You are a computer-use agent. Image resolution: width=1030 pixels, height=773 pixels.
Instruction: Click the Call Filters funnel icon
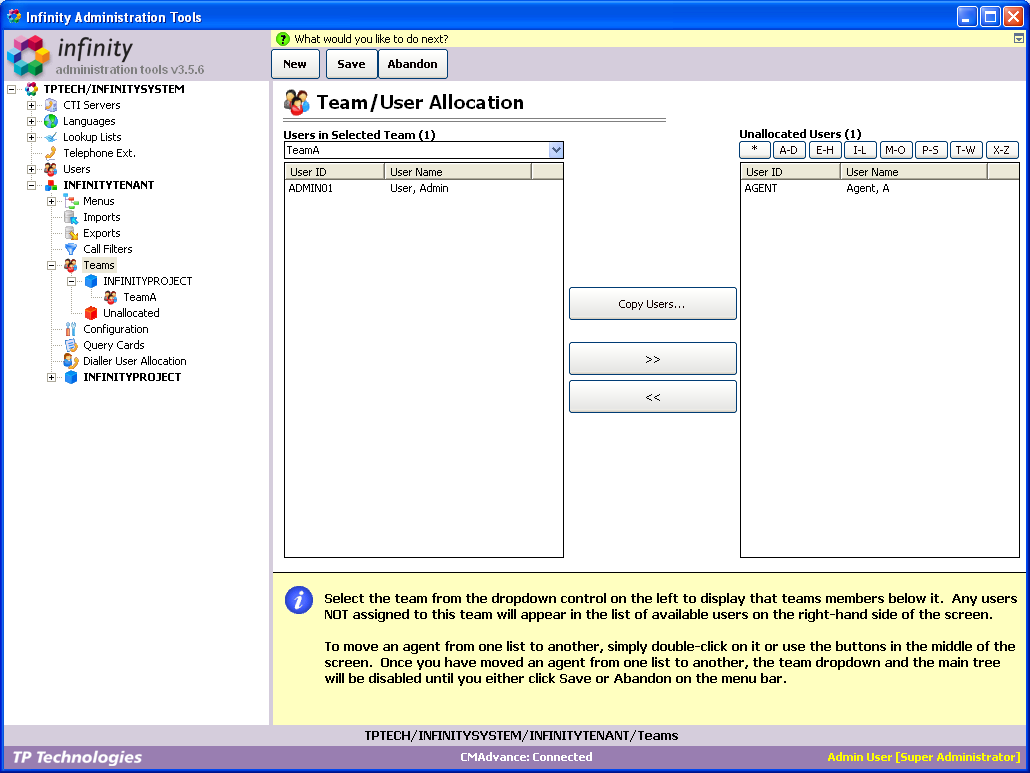pos(71,249)
